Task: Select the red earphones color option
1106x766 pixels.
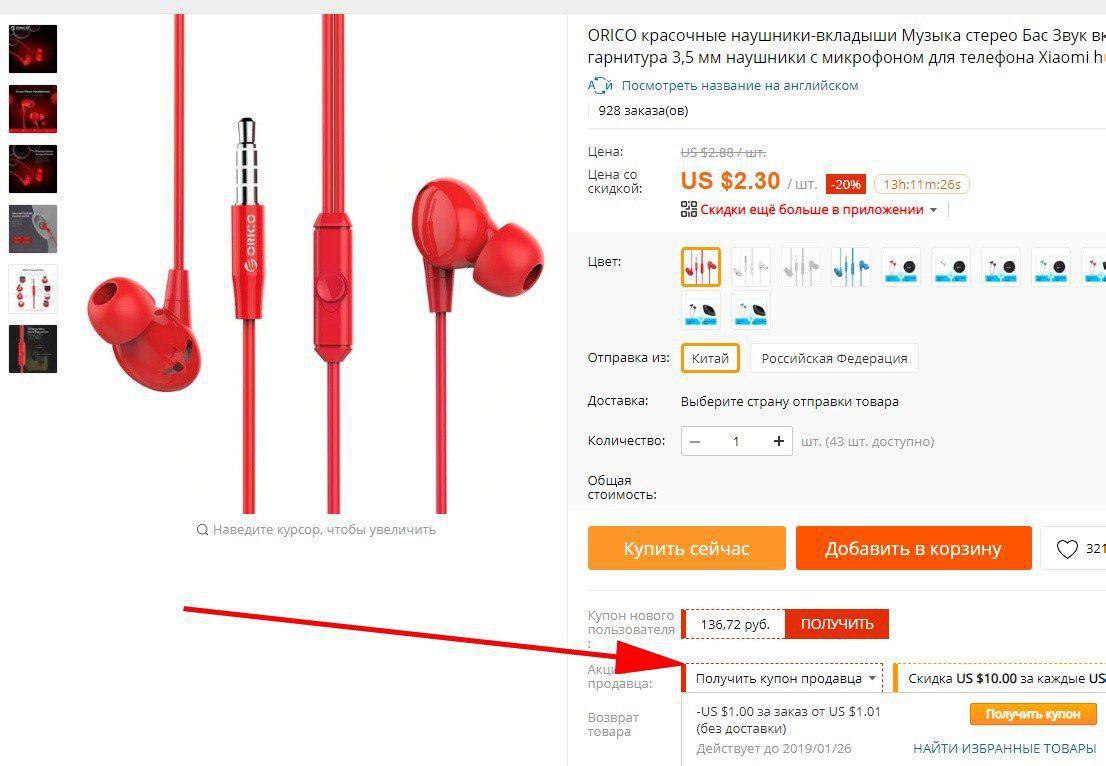Action: point(700,267)
